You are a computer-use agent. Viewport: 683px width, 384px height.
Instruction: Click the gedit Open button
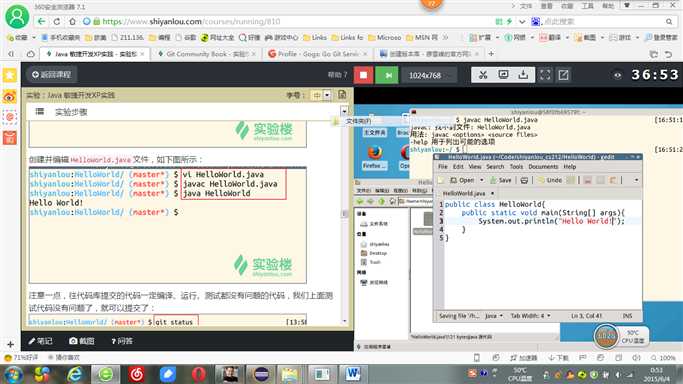tap(463, 180)
